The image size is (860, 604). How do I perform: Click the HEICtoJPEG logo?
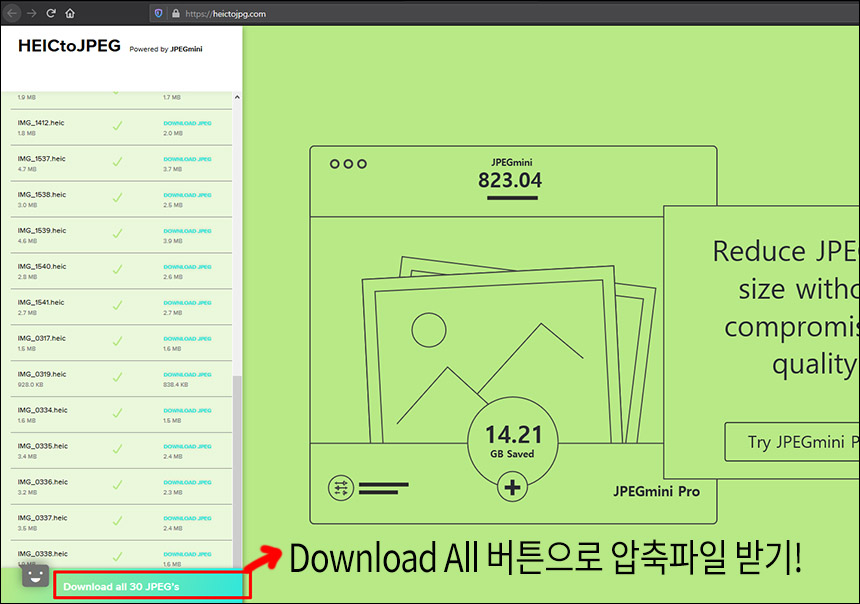[69, 46]
